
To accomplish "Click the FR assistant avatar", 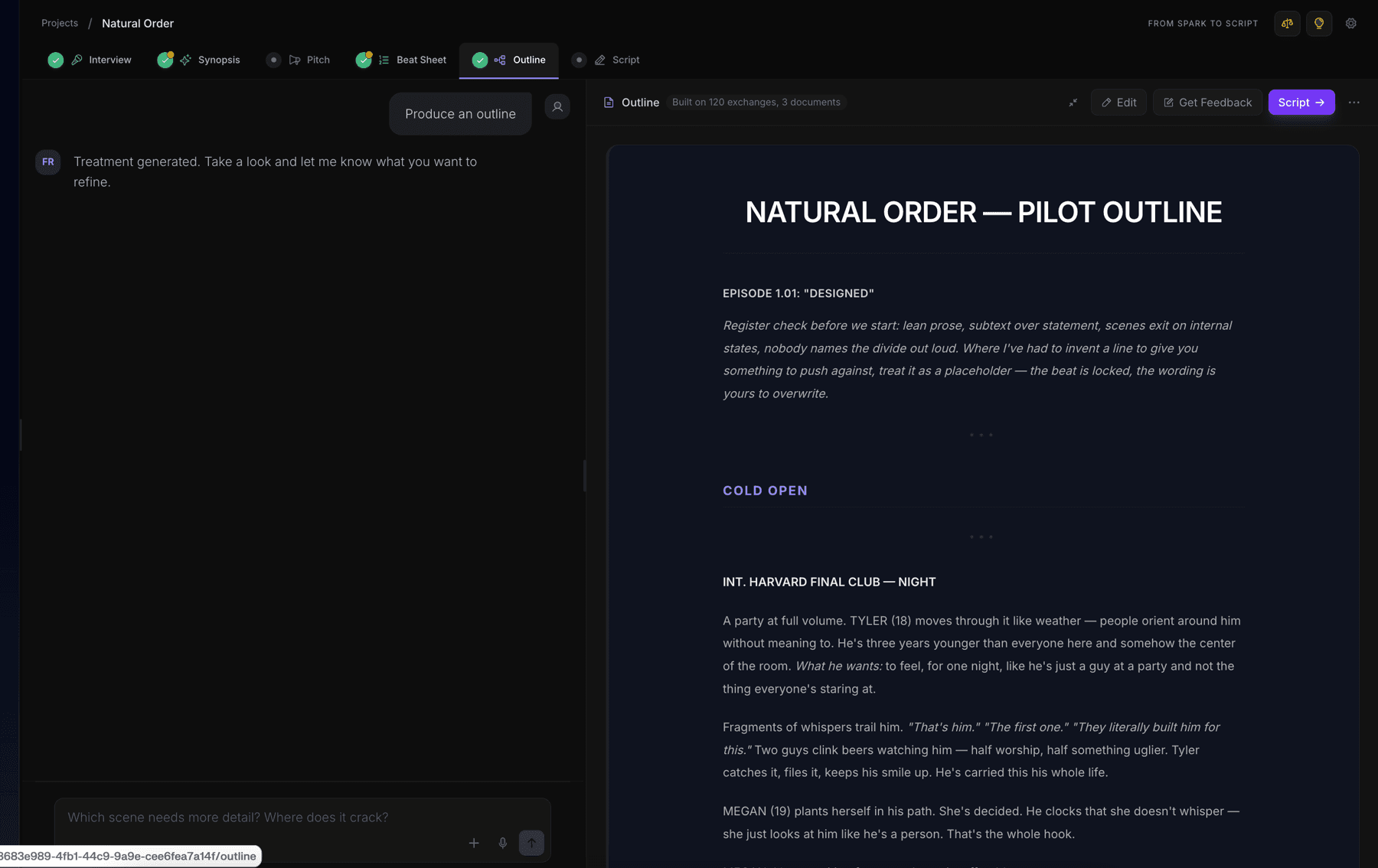I will pos(47,162).
